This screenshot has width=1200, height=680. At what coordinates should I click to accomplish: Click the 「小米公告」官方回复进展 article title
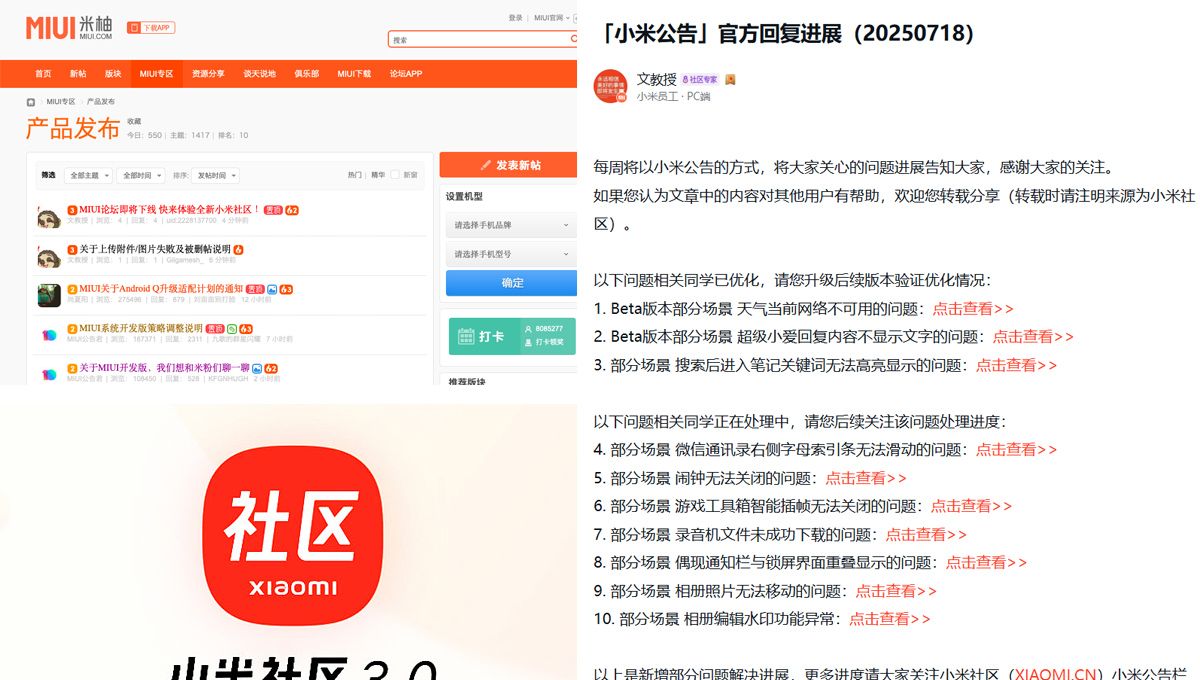click(x=786, y=33)
